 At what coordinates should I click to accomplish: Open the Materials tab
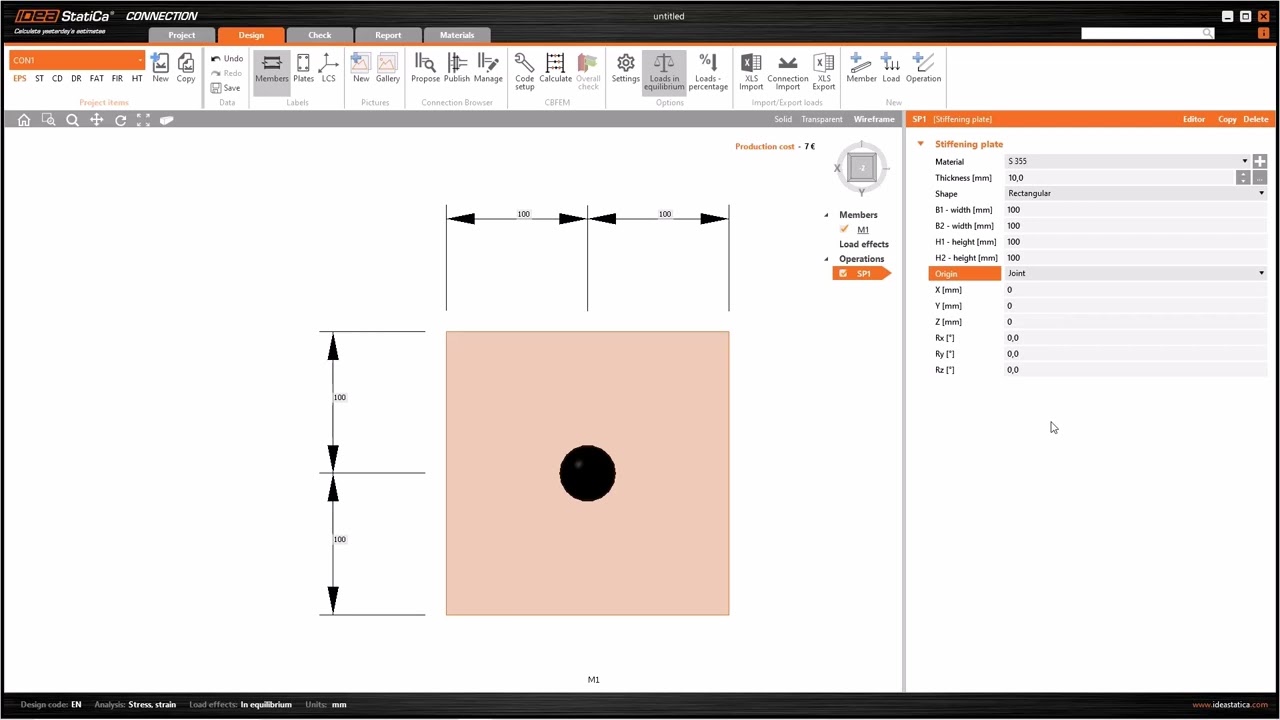(x=457, y=35)
